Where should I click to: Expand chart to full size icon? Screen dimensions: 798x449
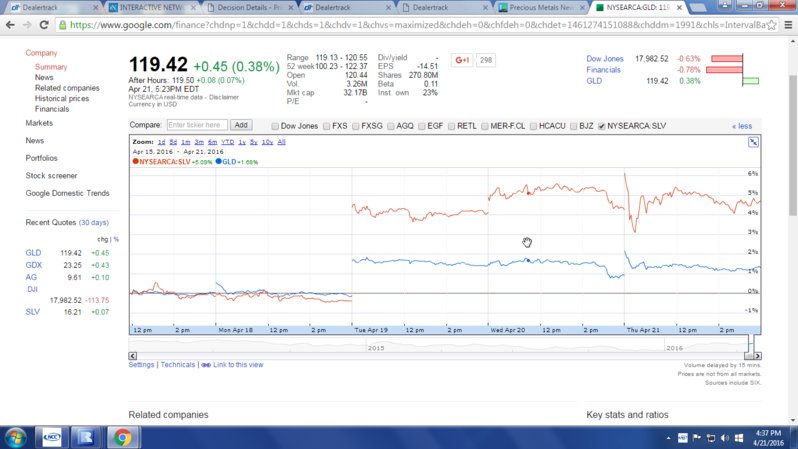(753, 143)
